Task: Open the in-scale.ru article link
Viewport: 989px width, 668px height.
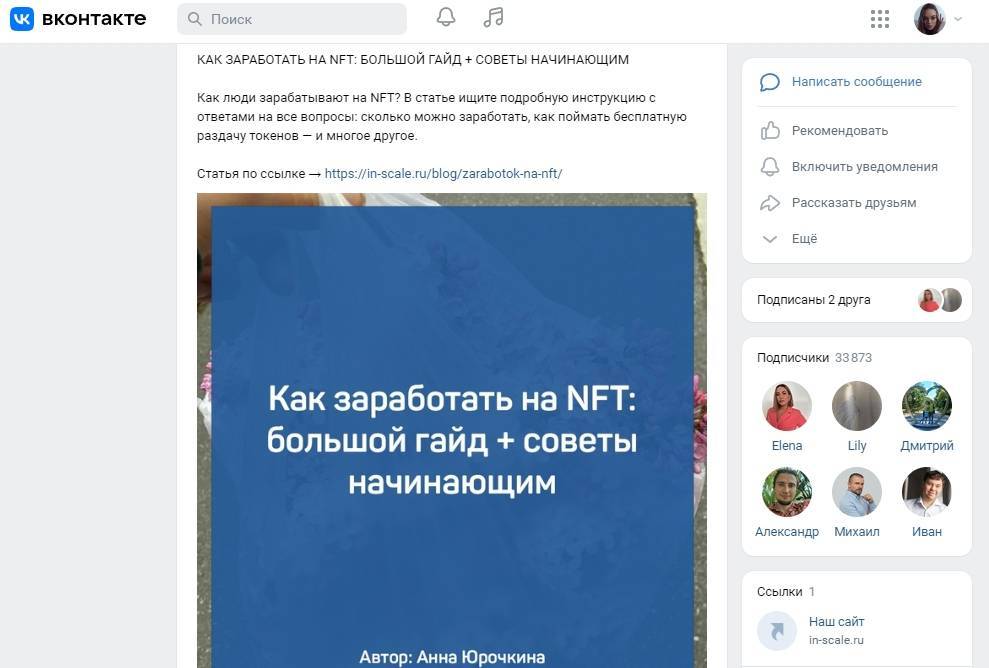Action: [443, 173]
